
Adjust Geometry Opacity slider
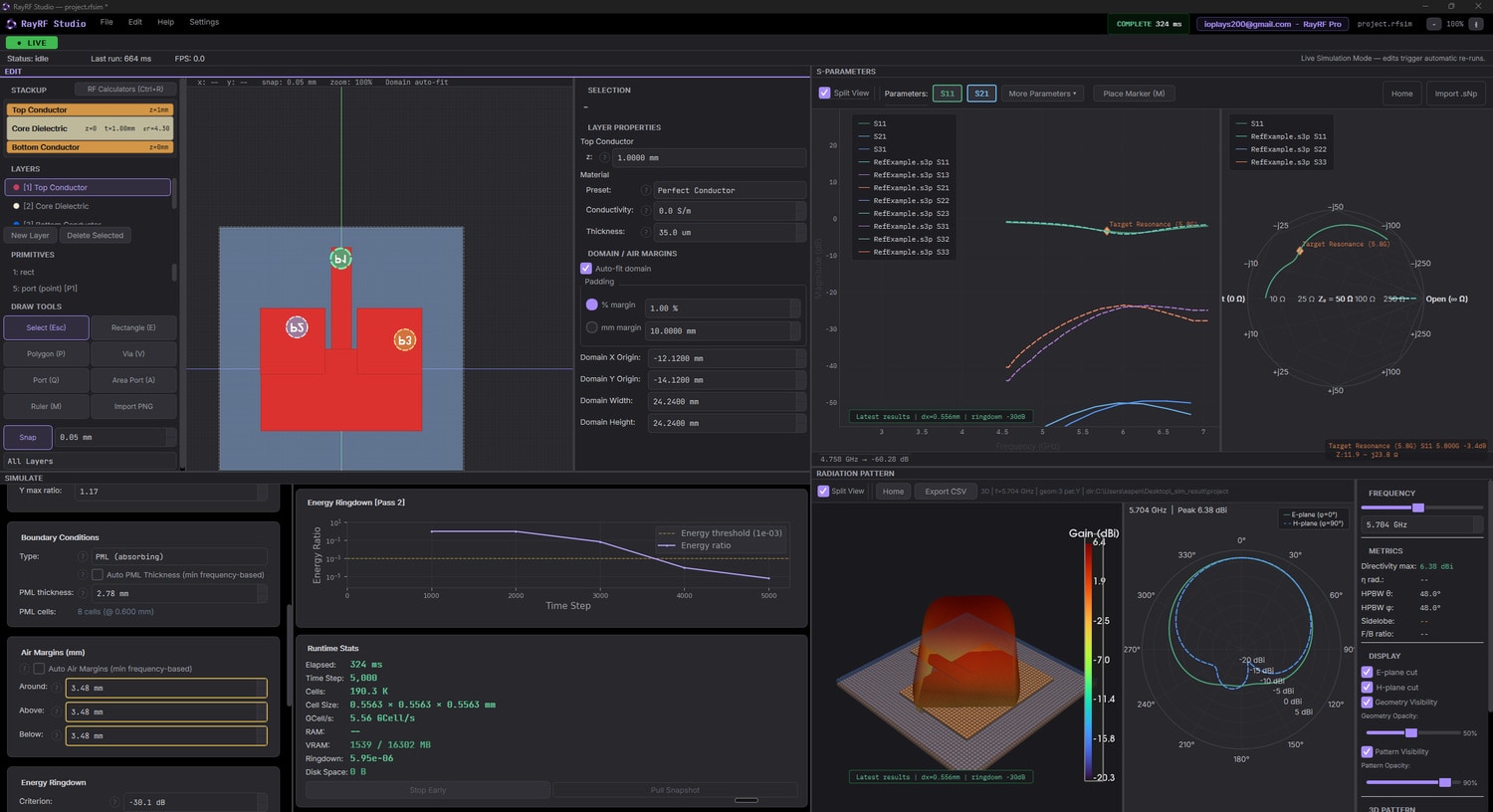1411,732
